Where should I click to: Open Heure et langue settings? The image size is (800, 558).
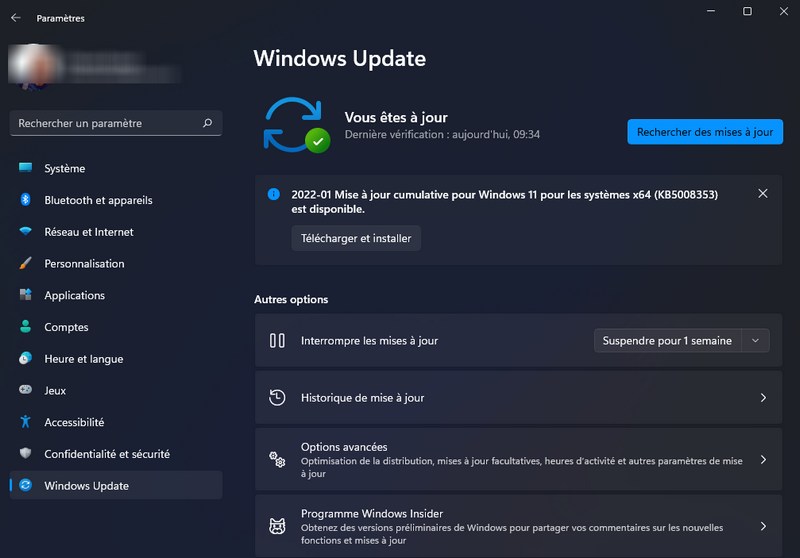tap(116, 359)
